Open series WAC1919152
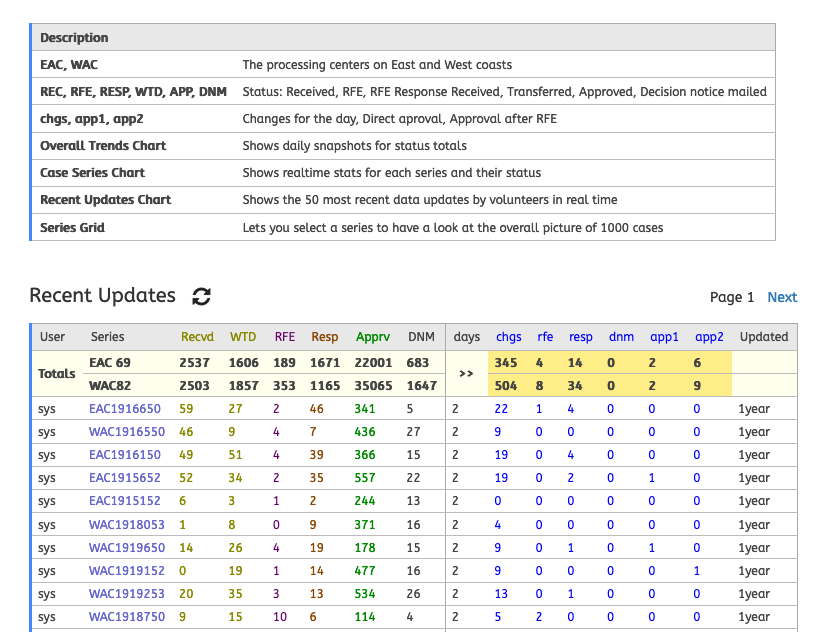This screenshot has height=632, width=834. (x=126, y=571)
